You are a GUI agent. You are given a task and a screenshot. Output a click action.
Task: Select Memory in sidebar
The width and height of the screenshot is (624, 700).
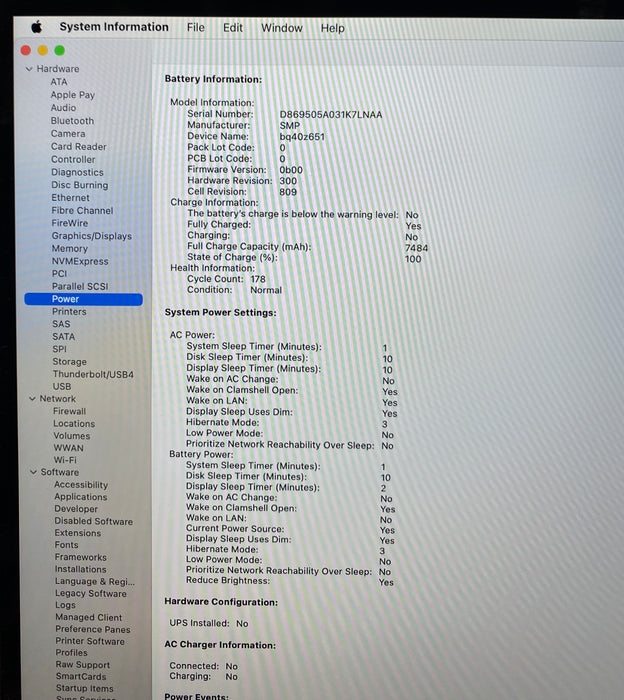tap(70, 248)
